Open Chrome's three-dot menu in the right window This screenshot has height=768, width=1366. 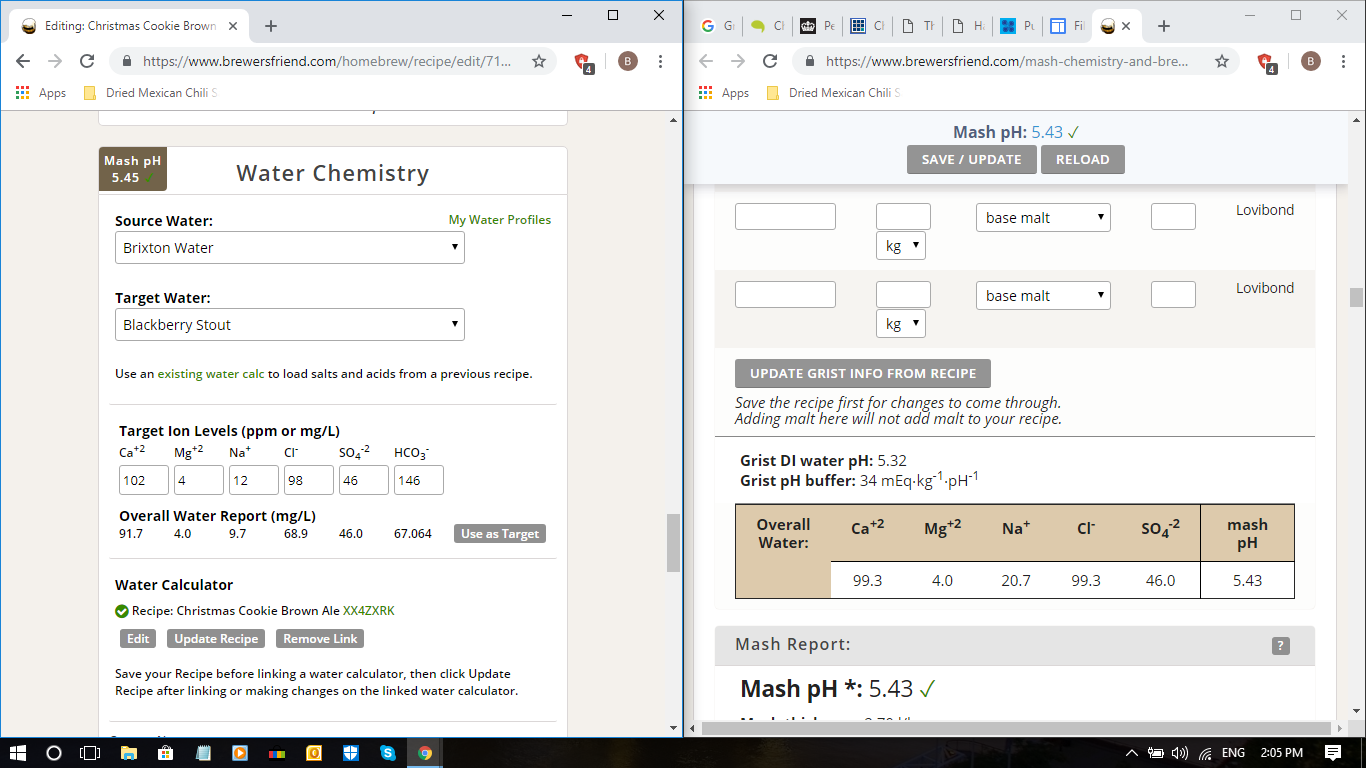click(x=1343, y=61)
